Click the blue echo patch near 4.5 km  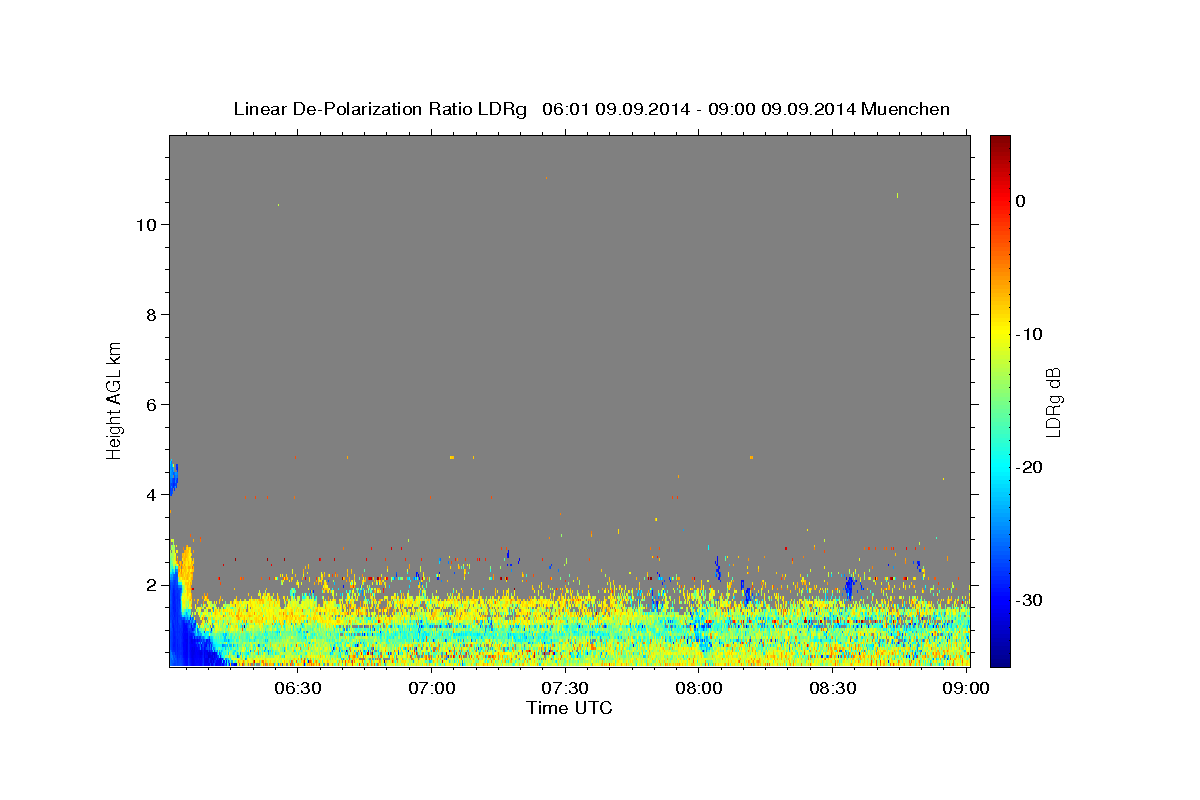point(173,478)
